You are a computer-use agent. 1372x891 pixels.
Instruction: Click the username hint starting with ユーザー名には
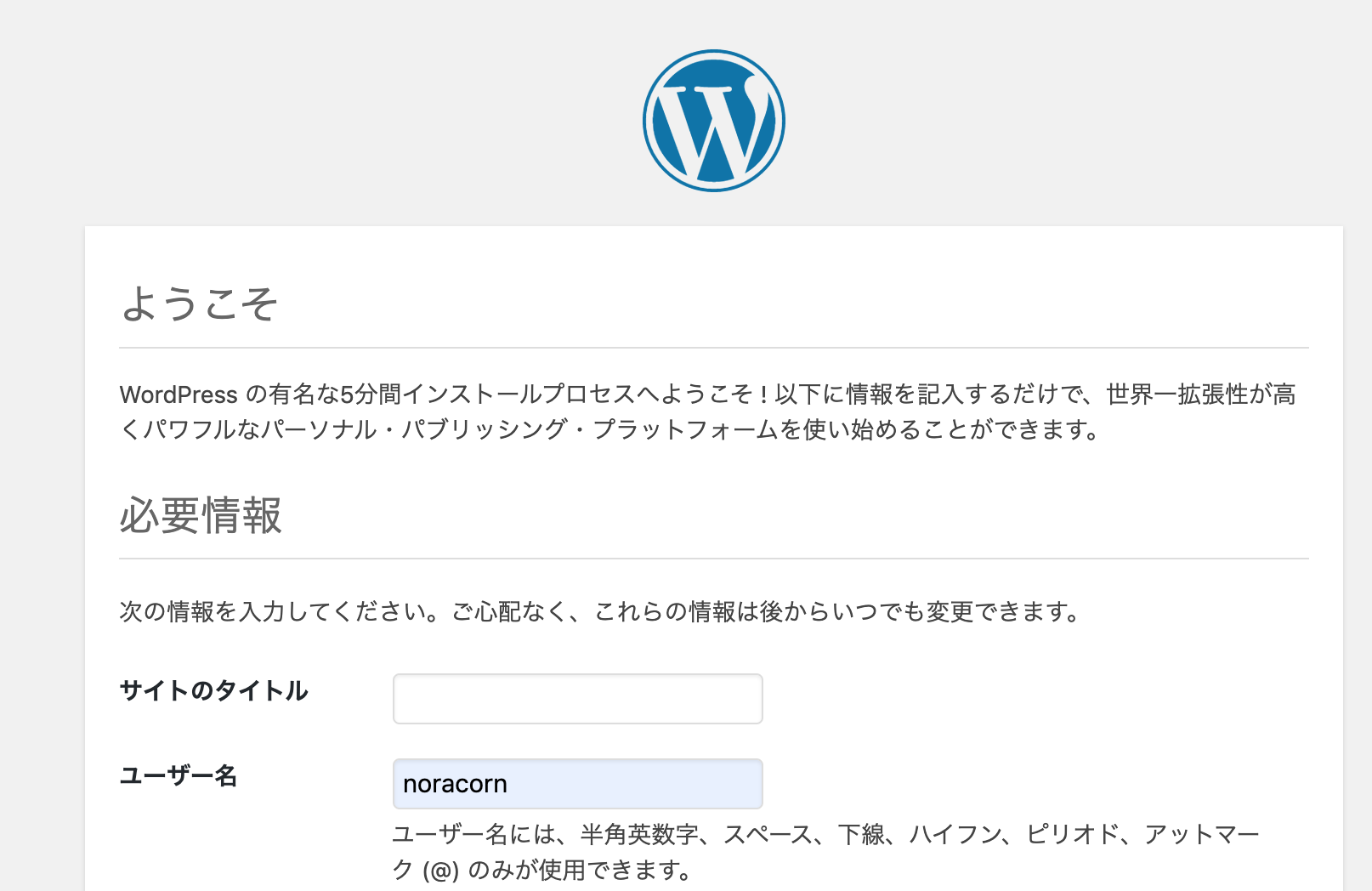tap(825, 852)
